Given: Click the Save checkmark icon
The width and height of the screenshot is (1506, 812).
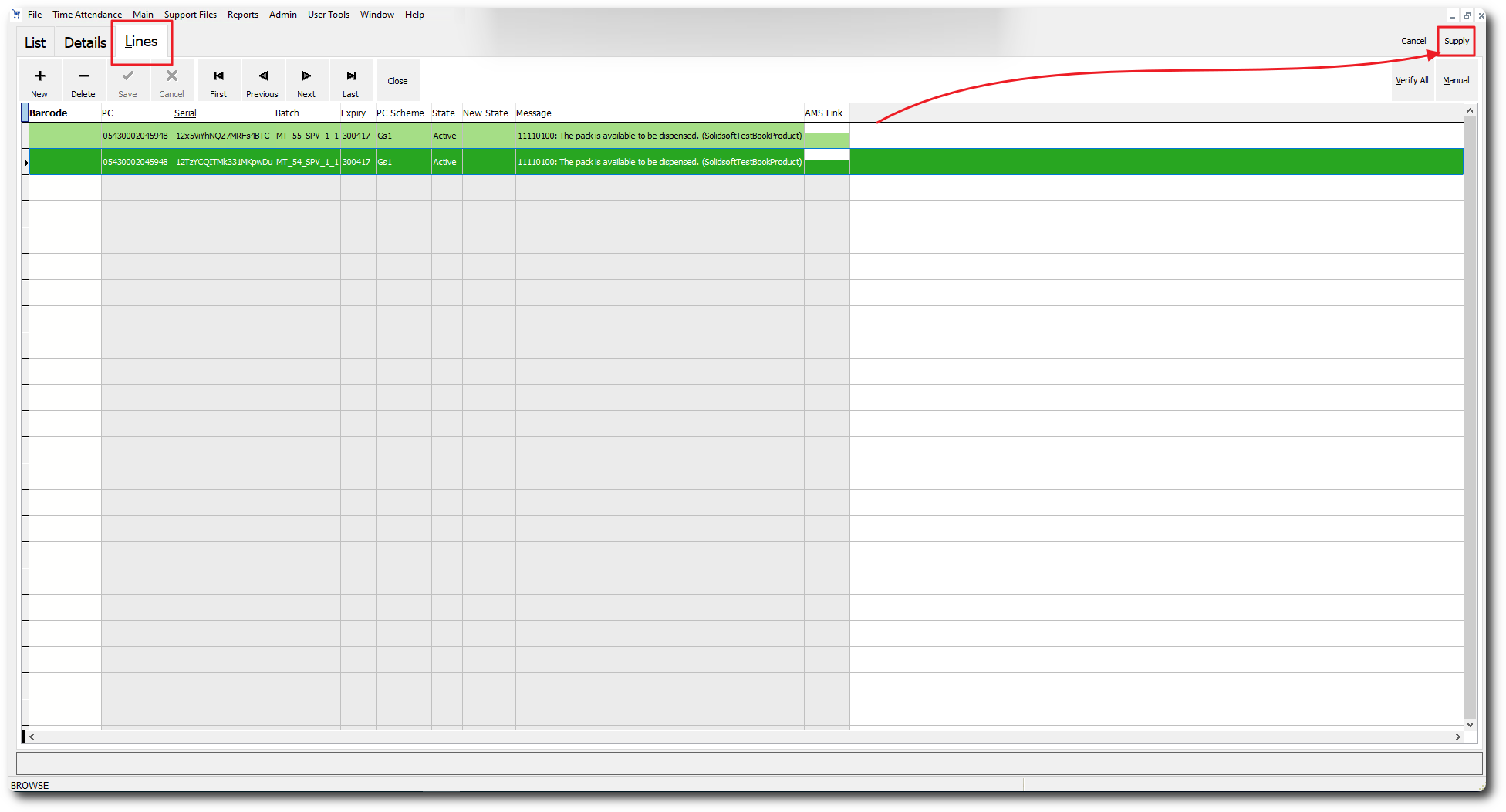Looking at the screenshot, I should click(x=128, y=75).
